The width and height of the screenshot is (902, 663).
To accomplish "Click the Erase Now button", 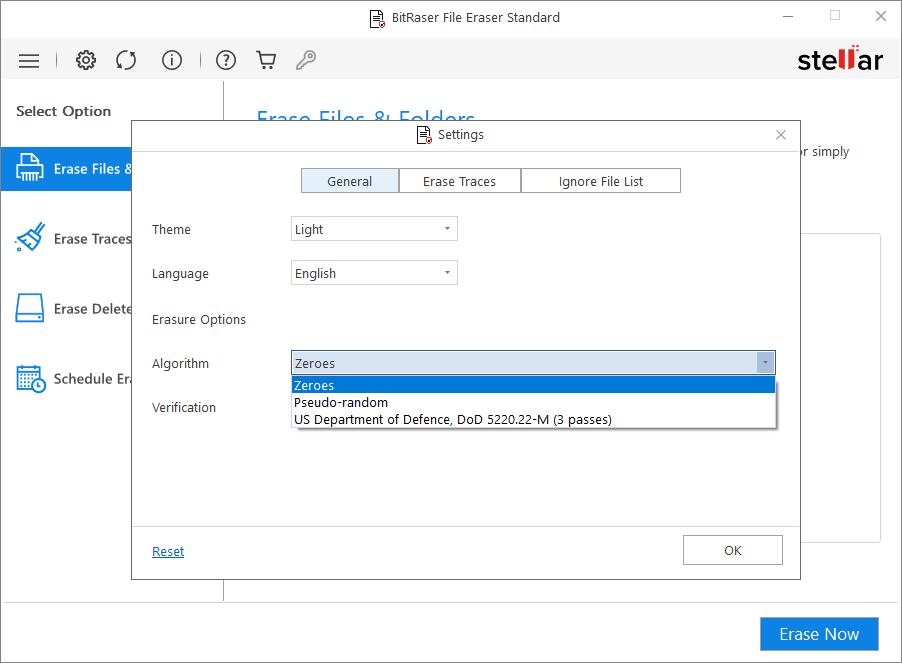I will 819,634.
